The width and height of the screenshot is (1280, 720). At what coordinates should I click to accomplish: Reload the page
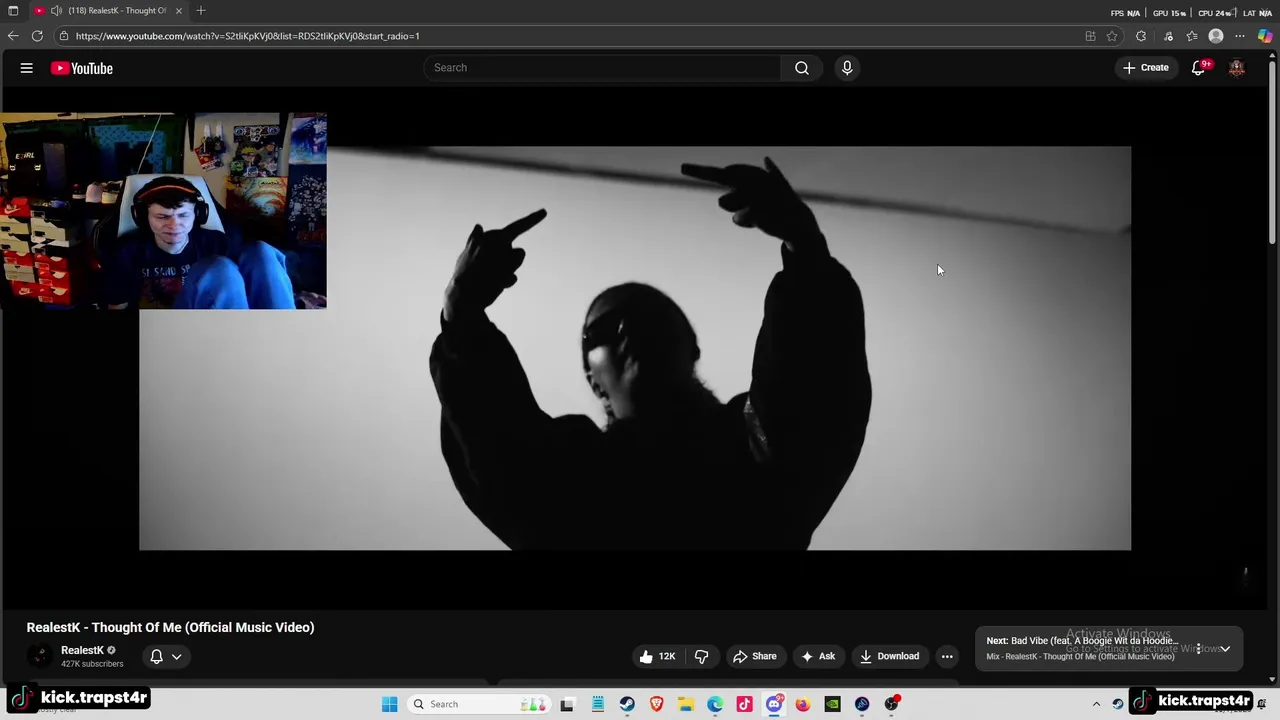pyautogui.click(x=37, y=36)
